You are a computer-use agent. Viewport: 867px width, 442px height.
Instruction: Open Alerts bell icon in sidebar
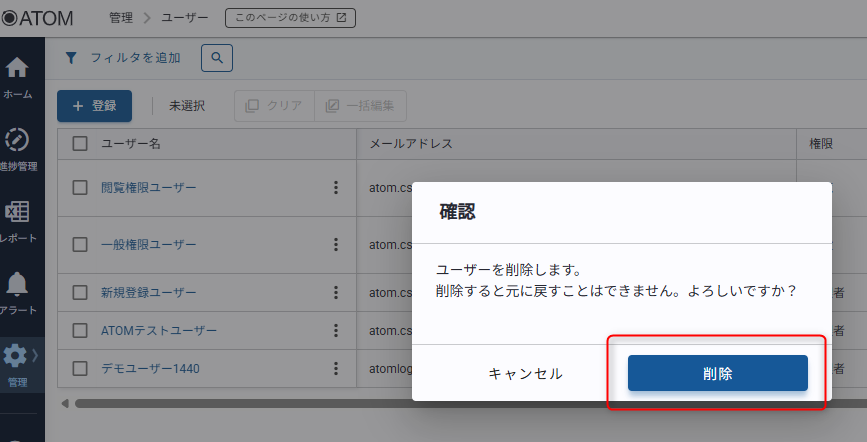(x=17, y=285)
